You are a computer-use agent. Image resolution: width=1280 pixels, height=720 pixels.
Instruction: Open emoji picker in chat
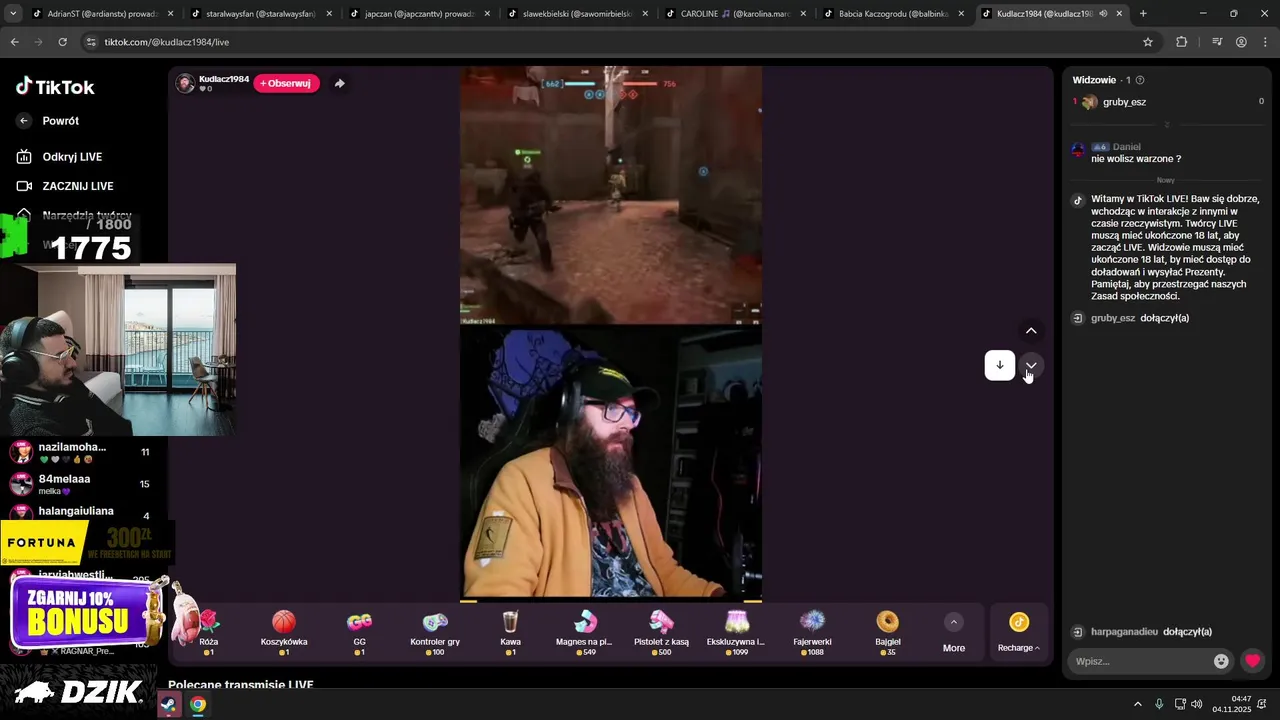coord(1221,661)
